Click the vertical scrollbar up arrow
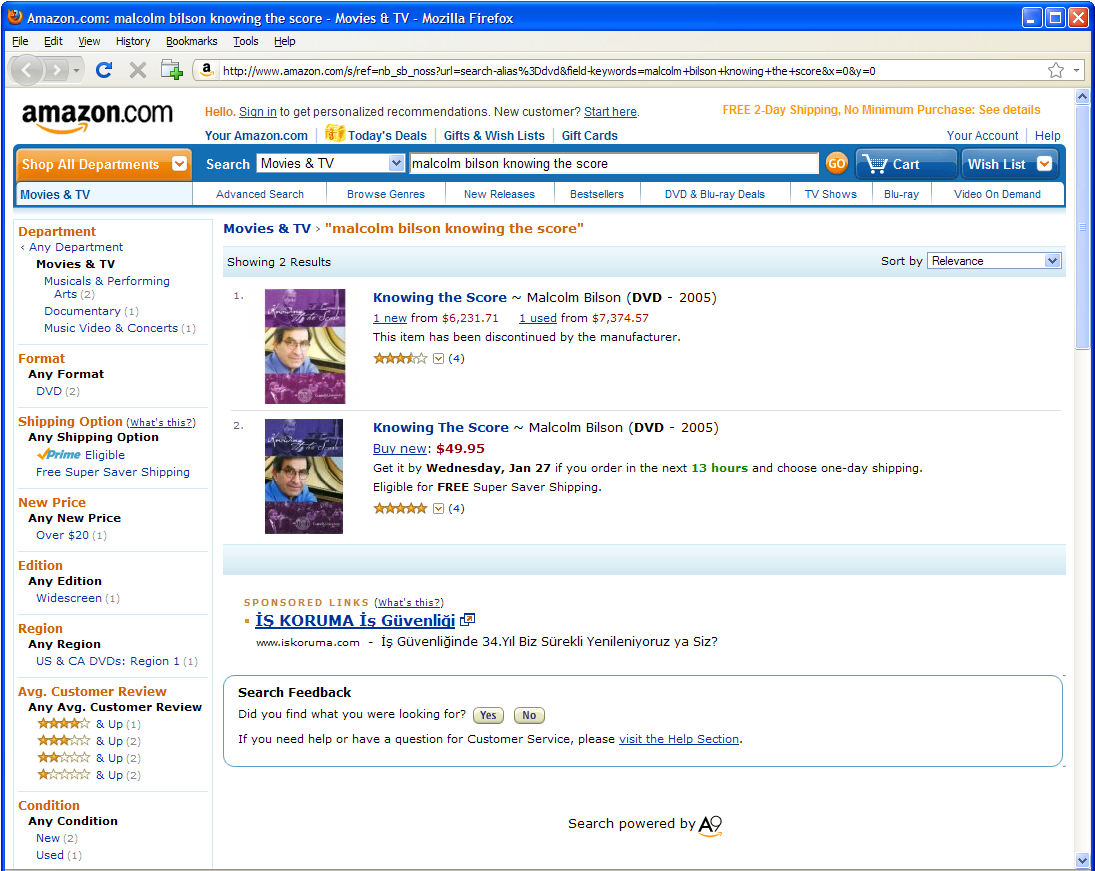This screenshot has height=871, width=1095. 1082,97
